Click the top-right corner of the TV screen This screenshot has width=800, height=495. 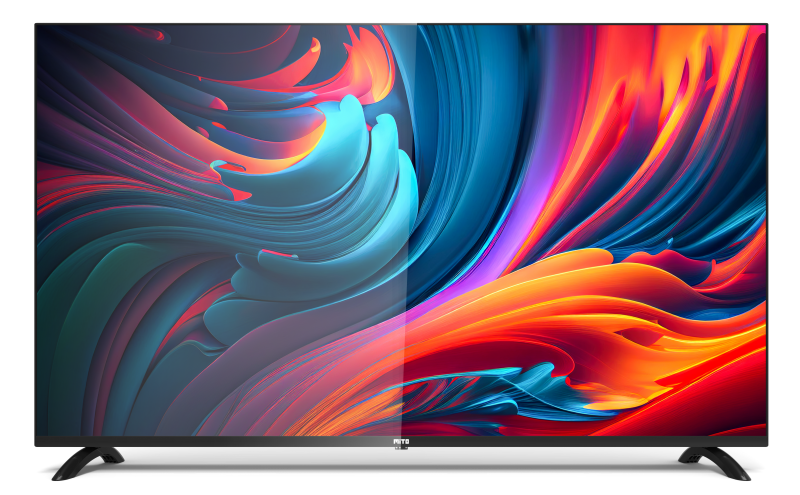point(764,27)
